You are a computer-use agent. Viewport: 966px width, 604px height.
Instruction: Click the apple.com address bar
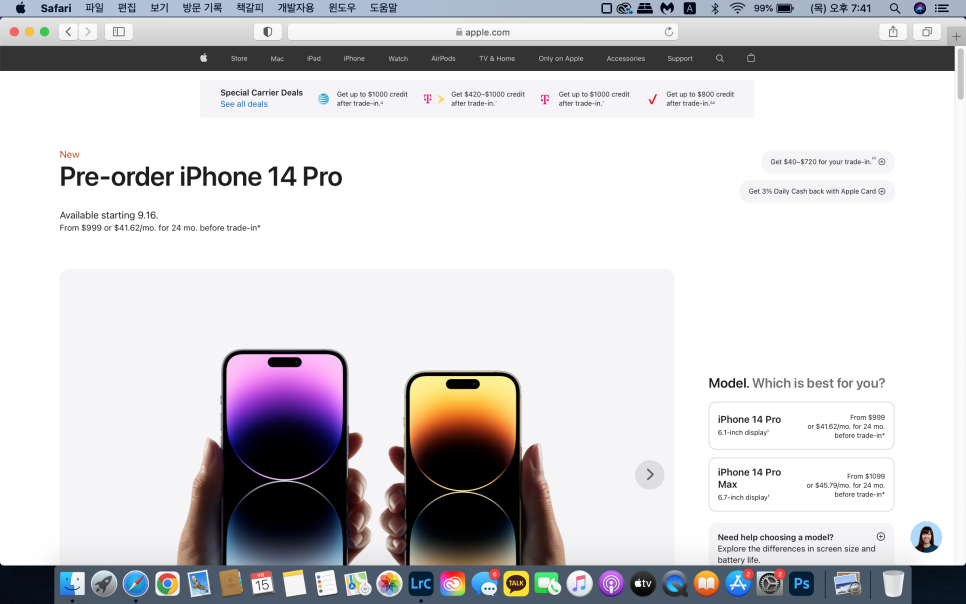pyautogui.click(x=482, y=32)
